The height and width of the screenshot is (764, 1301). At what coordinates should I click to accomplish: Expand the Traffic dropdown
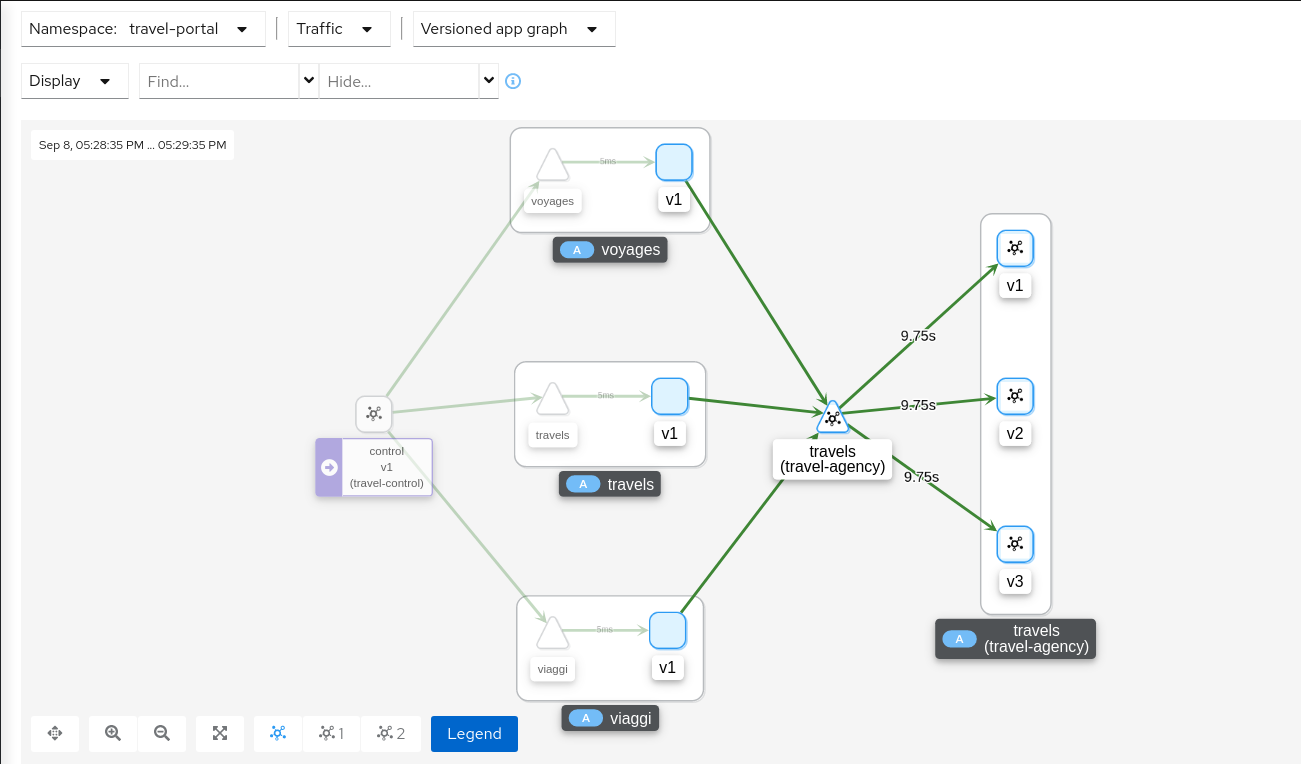tap(339, 29)
